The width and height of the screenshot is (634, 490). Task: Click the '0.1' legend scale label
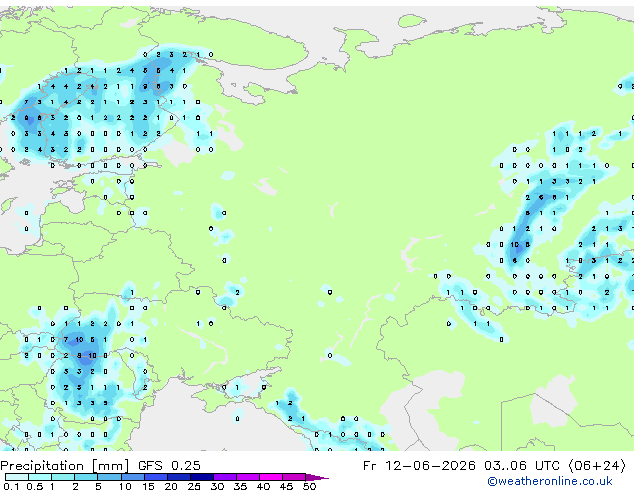11,486
